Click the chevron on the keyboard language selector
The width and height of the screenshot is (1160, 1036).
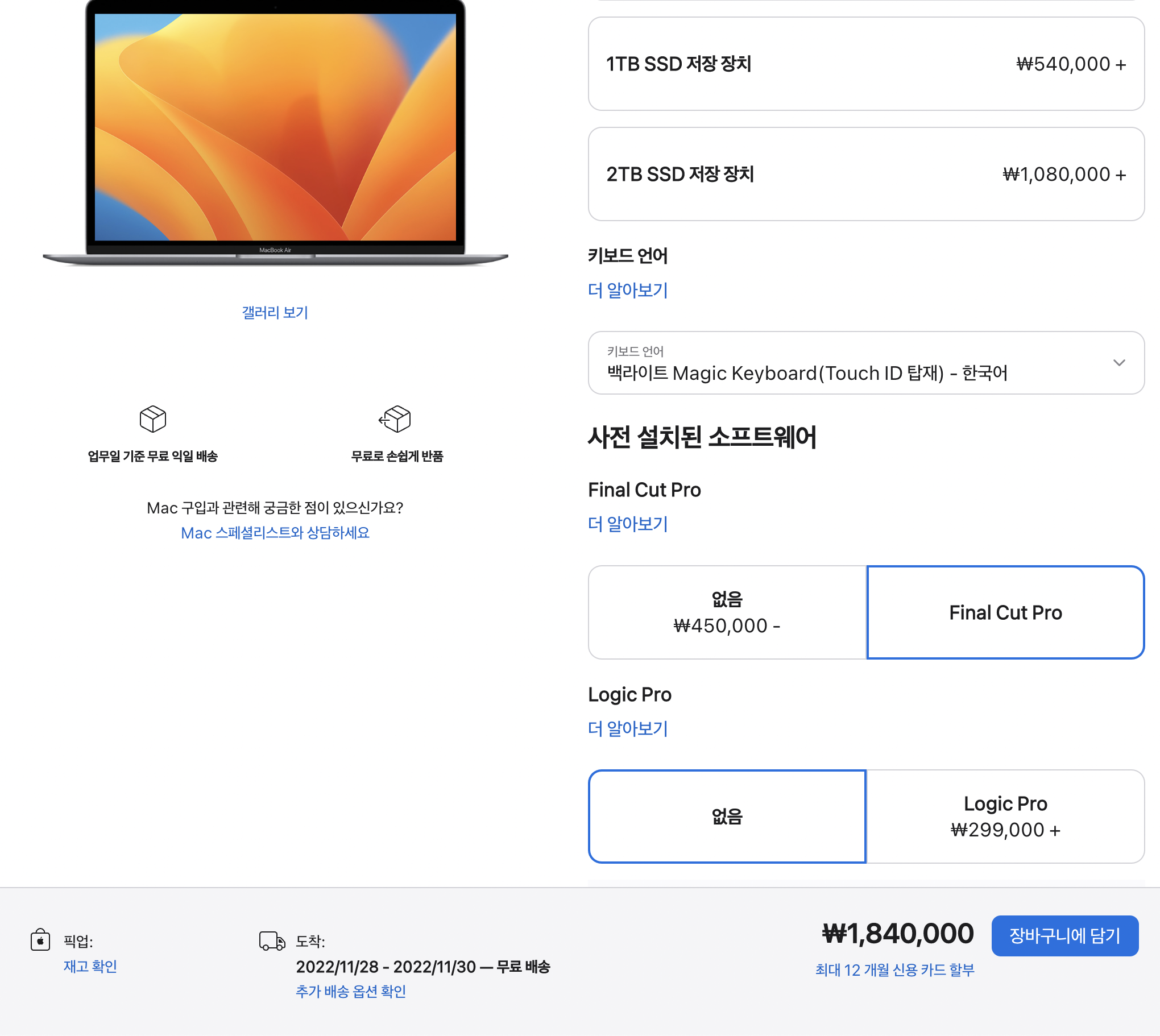coord(1118,363)
